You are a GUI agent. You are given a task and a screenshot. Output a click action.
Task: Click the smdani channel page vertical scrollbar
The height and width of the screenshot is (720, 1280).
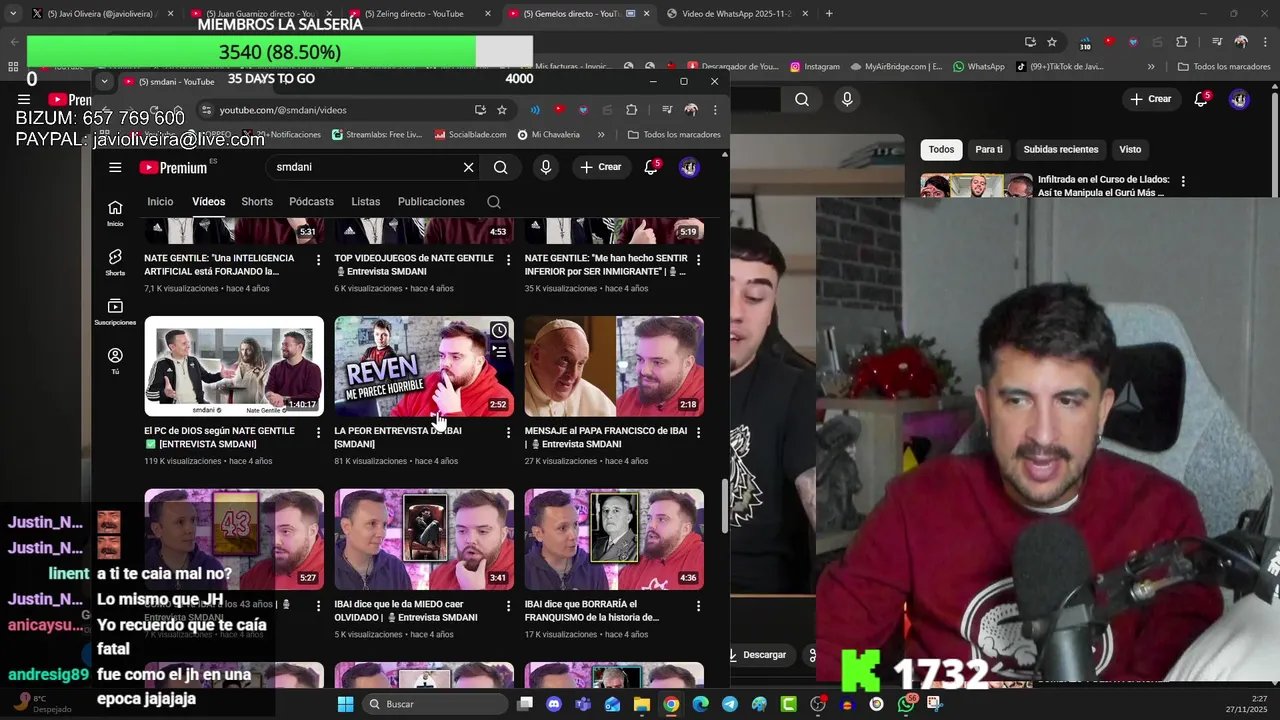click(x=726, y=506)
